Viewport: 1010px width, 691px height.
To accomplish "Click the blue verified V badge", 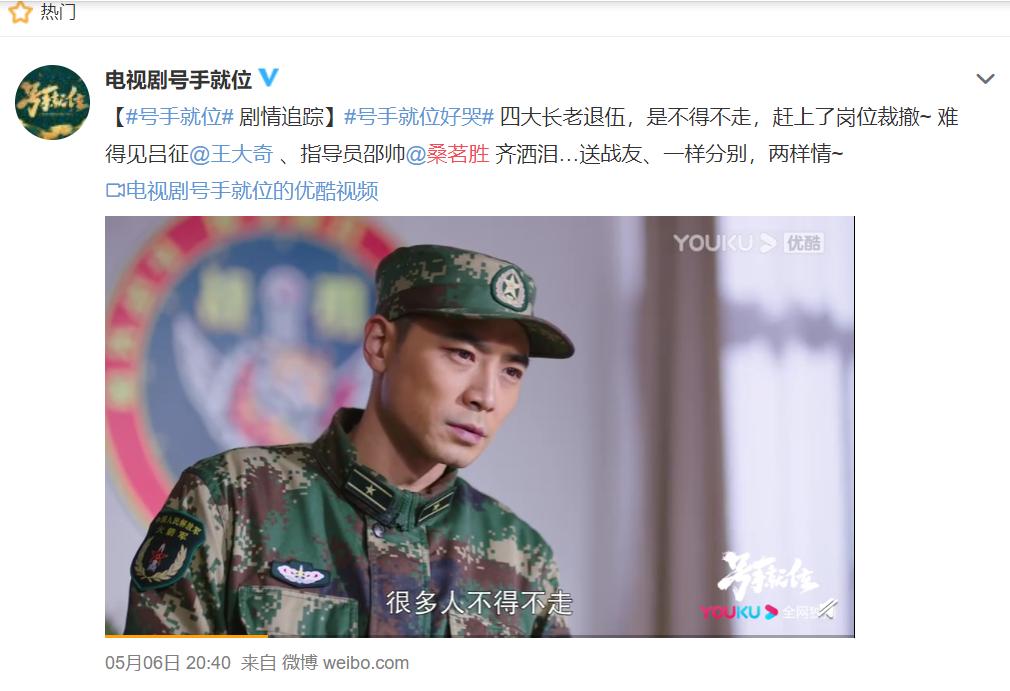I will click(x=269, y=78).
